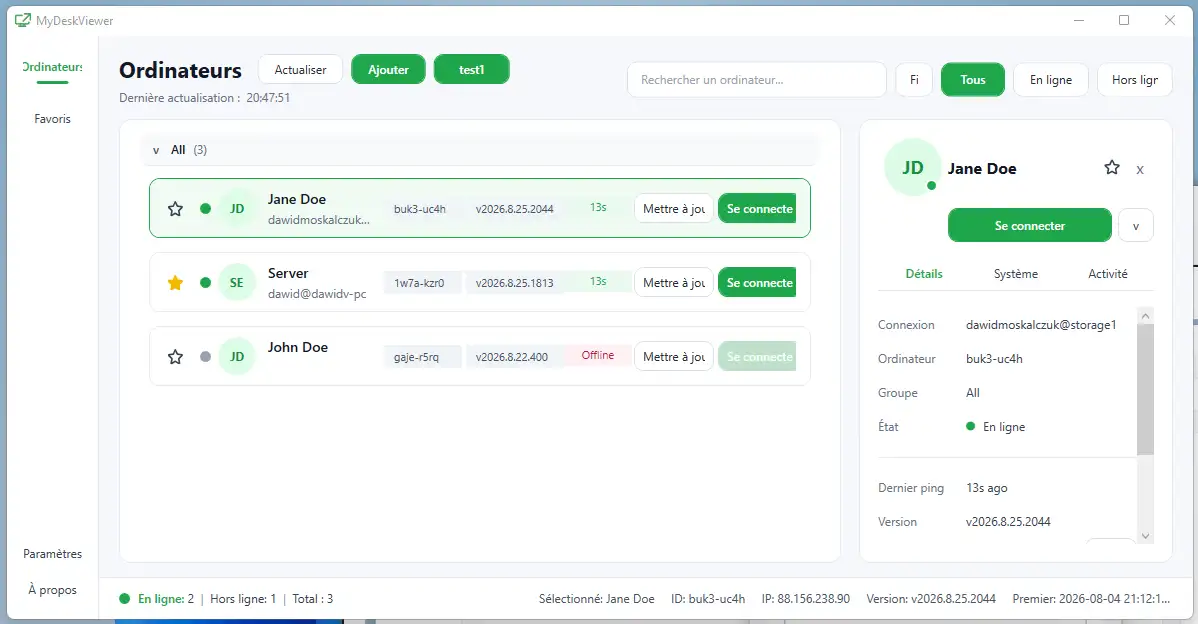Switch to the Détails tab

(x=924, y=273)
